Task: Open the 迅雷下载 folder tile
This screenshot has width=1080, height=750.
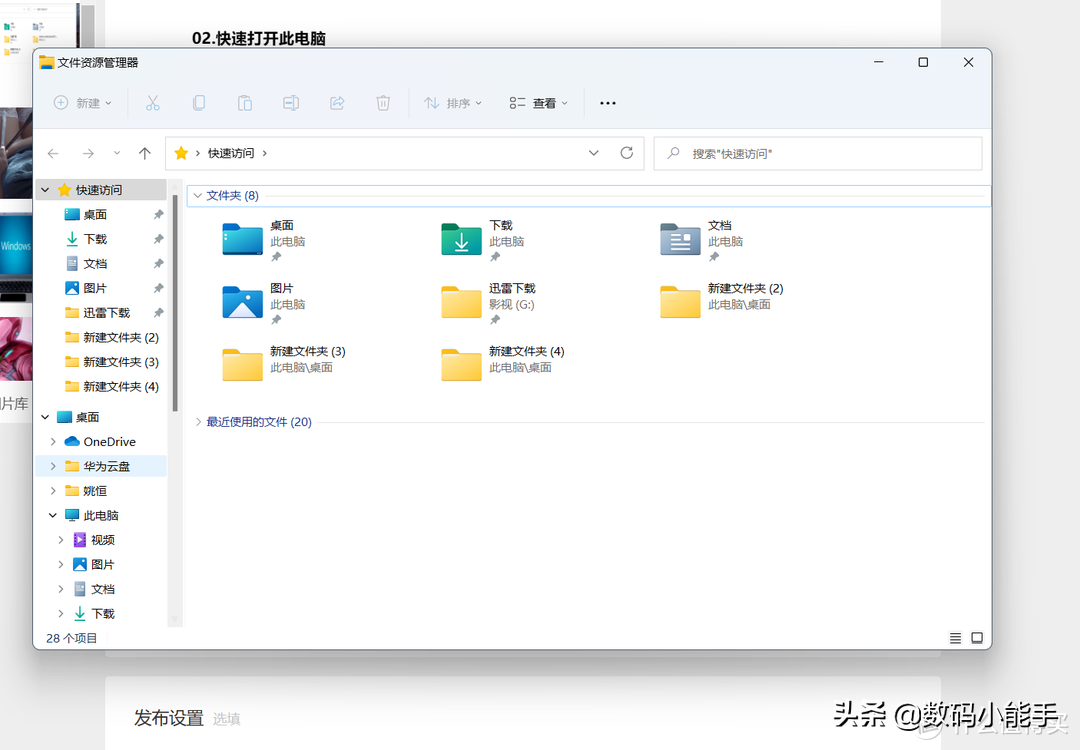Action: [489, 303]
